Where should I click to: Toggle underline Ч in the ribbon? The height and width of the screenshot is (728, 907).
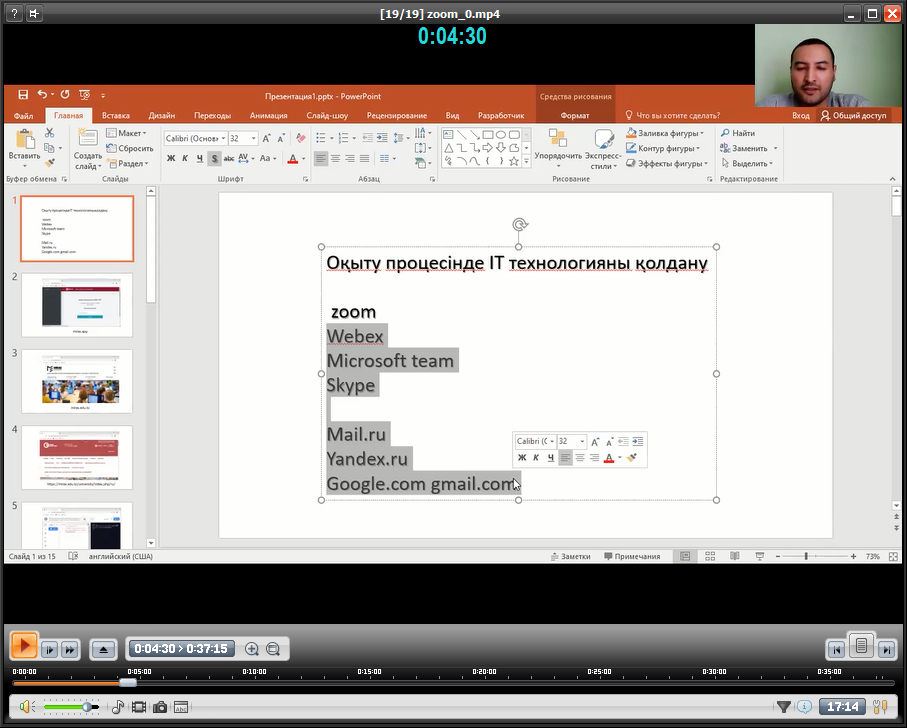click(200, 158)
